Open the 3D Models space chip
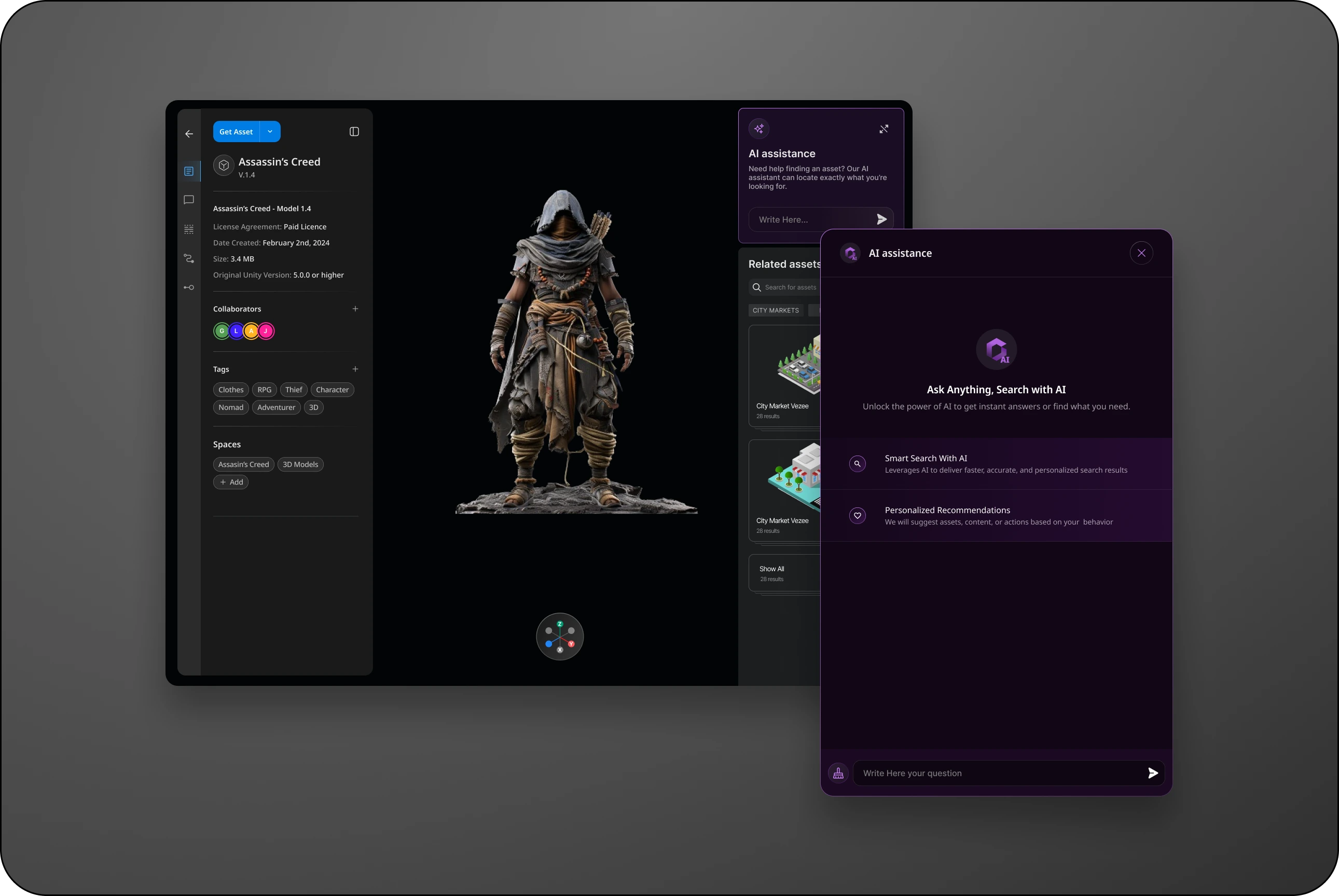Viewport: 1339px width, 896px height. 300,464
